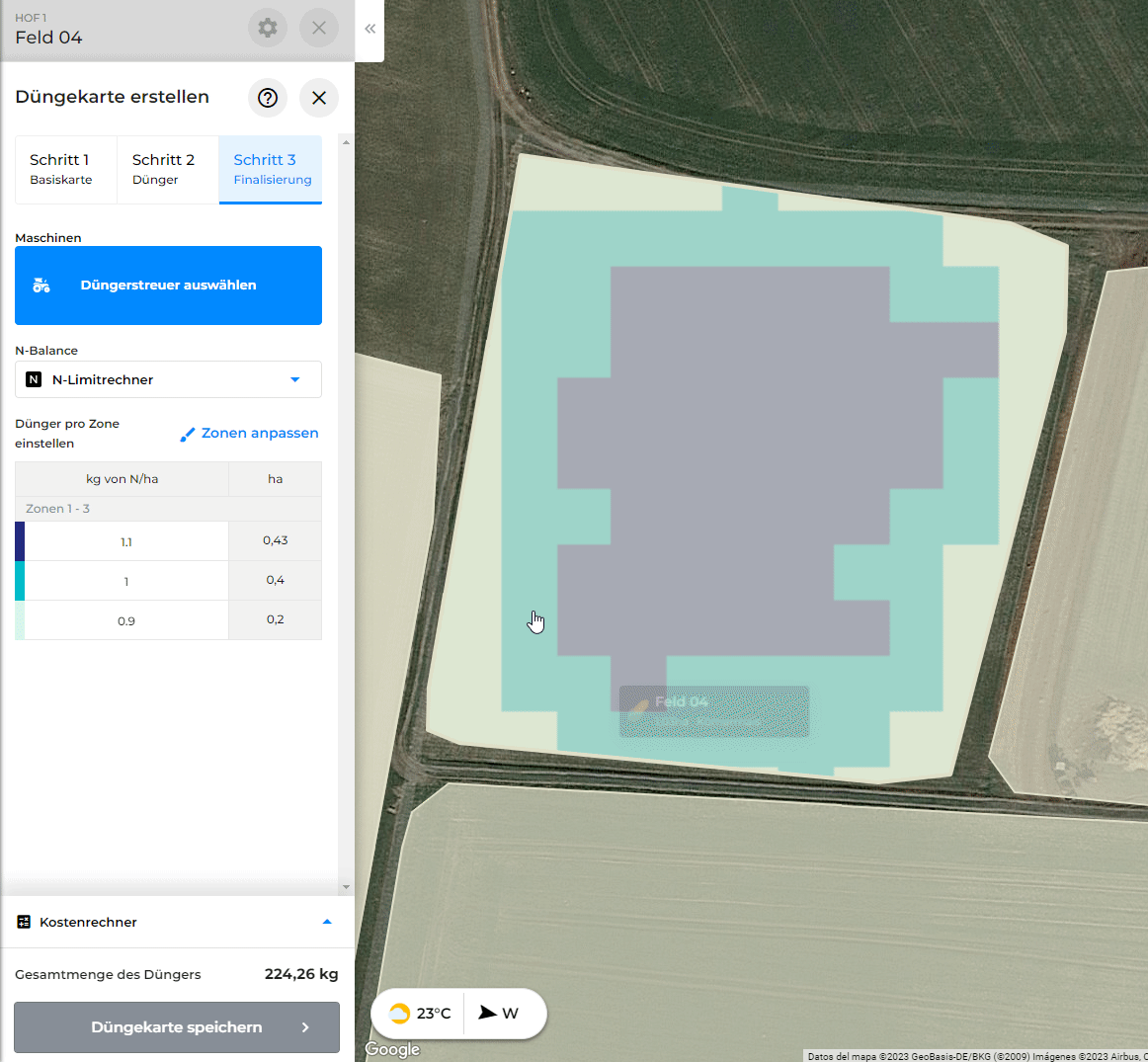Click the Zonen 1 - 3 group row
This screenshot has height=1062, width=1148.
(x=168, y=509)
